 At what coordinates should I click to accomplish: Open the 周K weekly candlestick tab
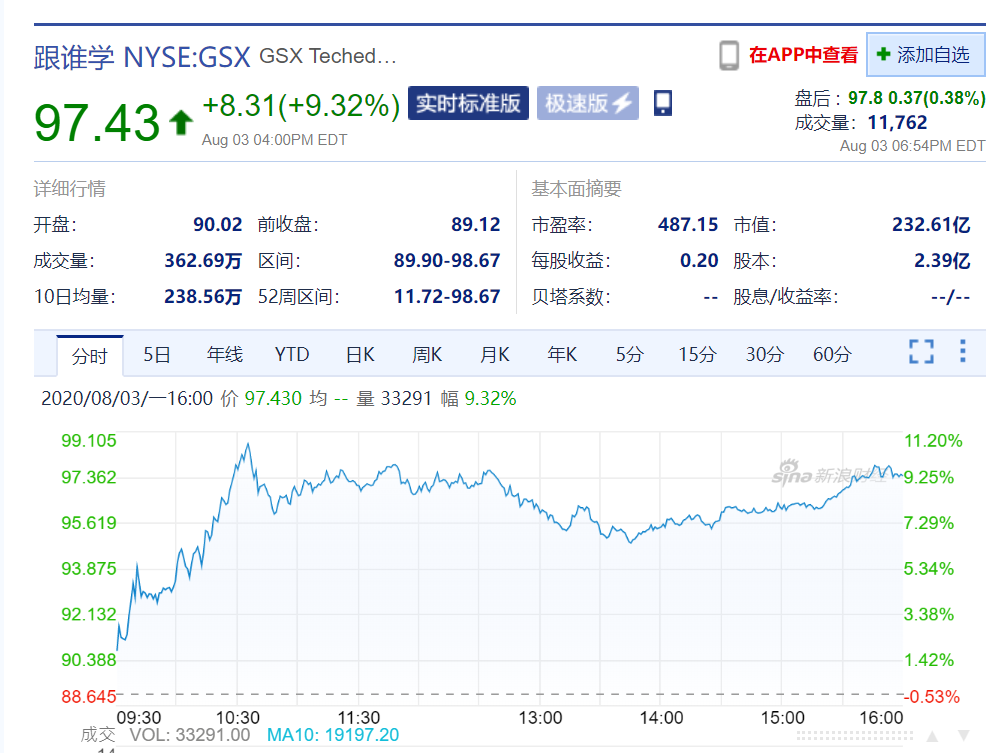(427, 354)
